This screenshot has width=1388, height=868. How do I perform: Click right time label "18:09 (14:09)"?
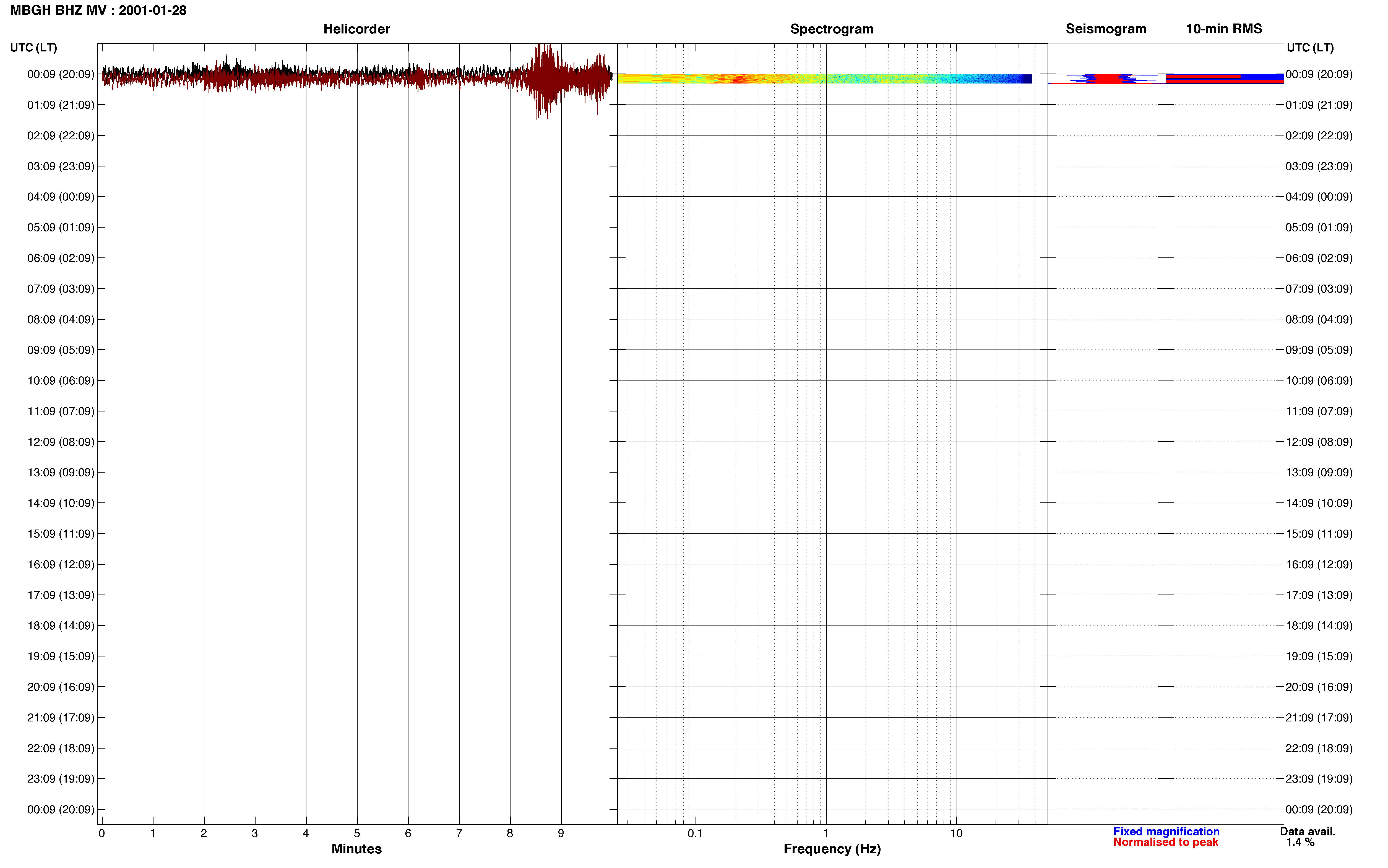(1319, 626)
